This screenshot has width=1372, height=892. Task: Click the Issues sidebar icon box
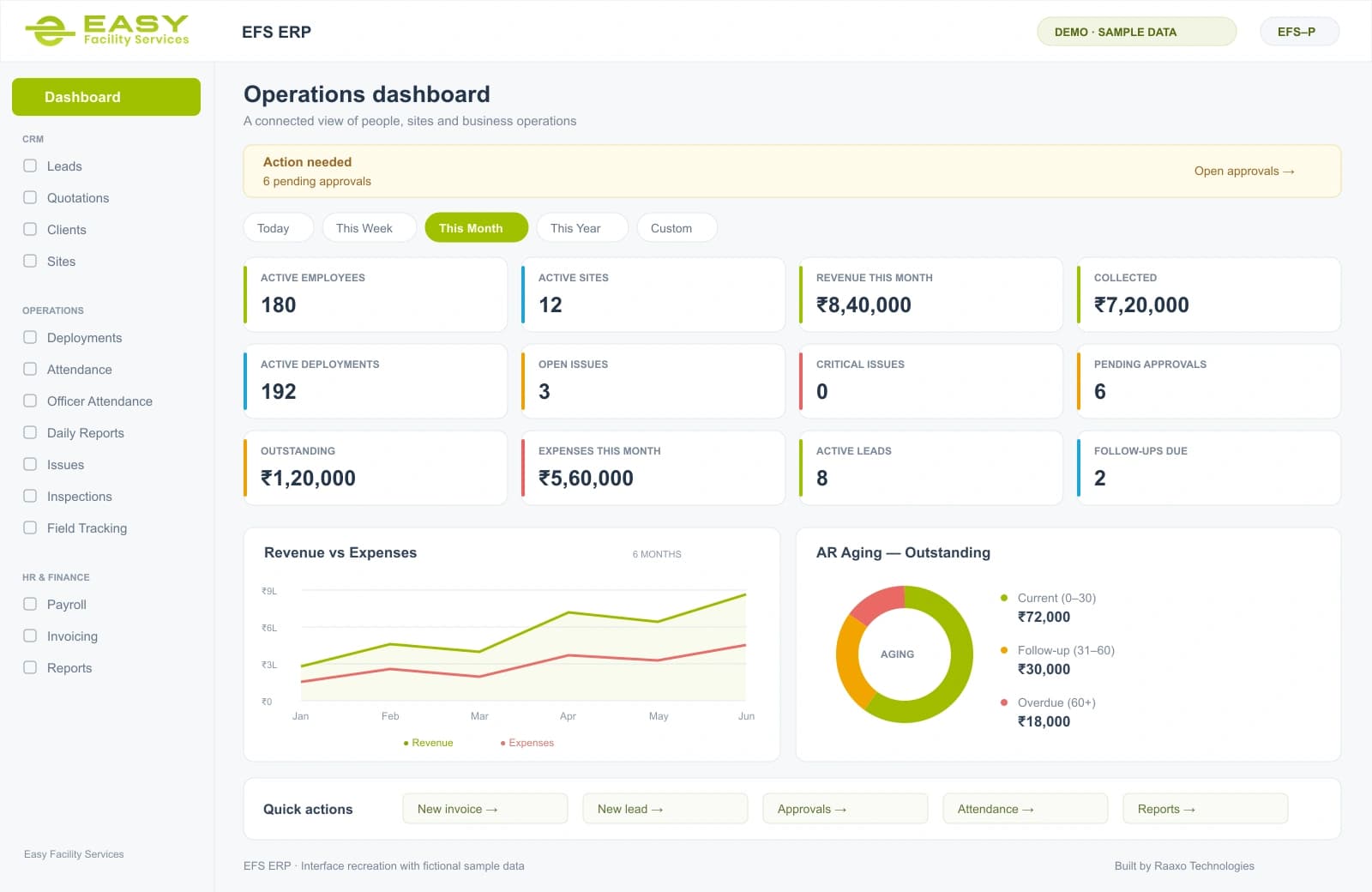click(x=30, y=464)
